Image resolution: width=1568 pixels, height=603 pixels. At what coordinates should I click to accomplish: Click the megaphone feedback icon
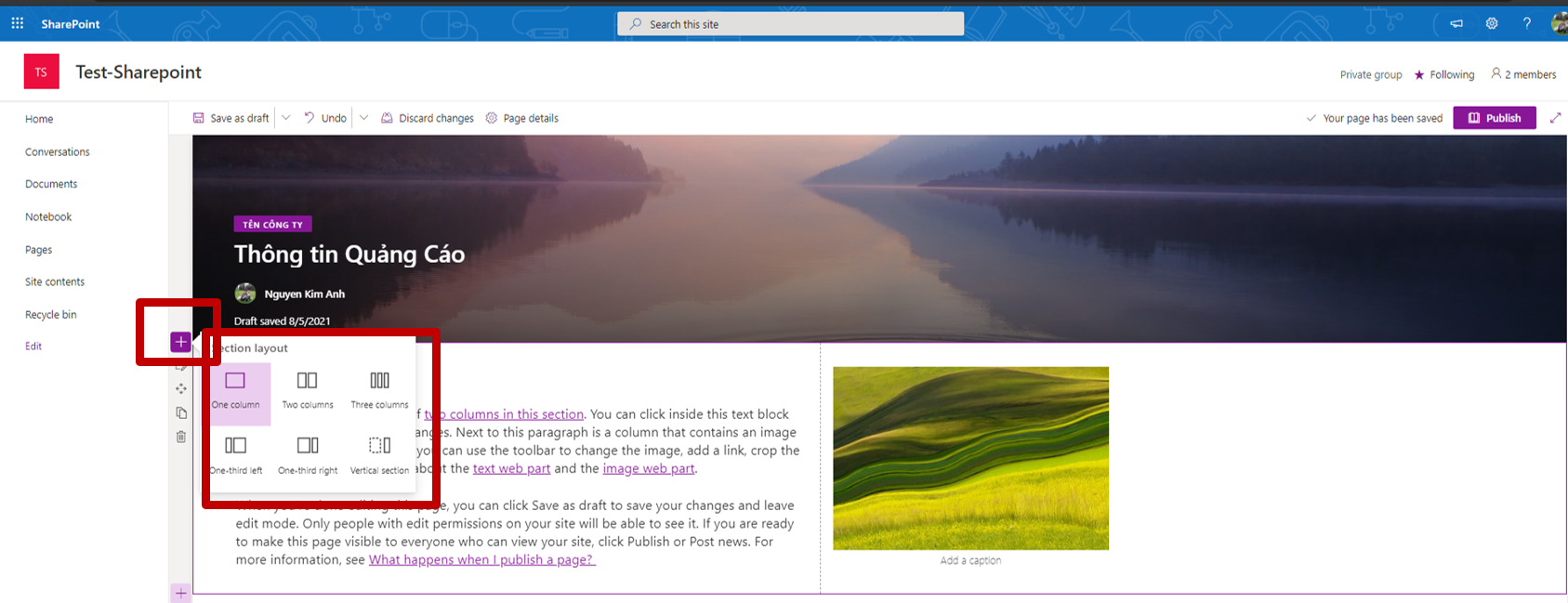point(1456,24)
